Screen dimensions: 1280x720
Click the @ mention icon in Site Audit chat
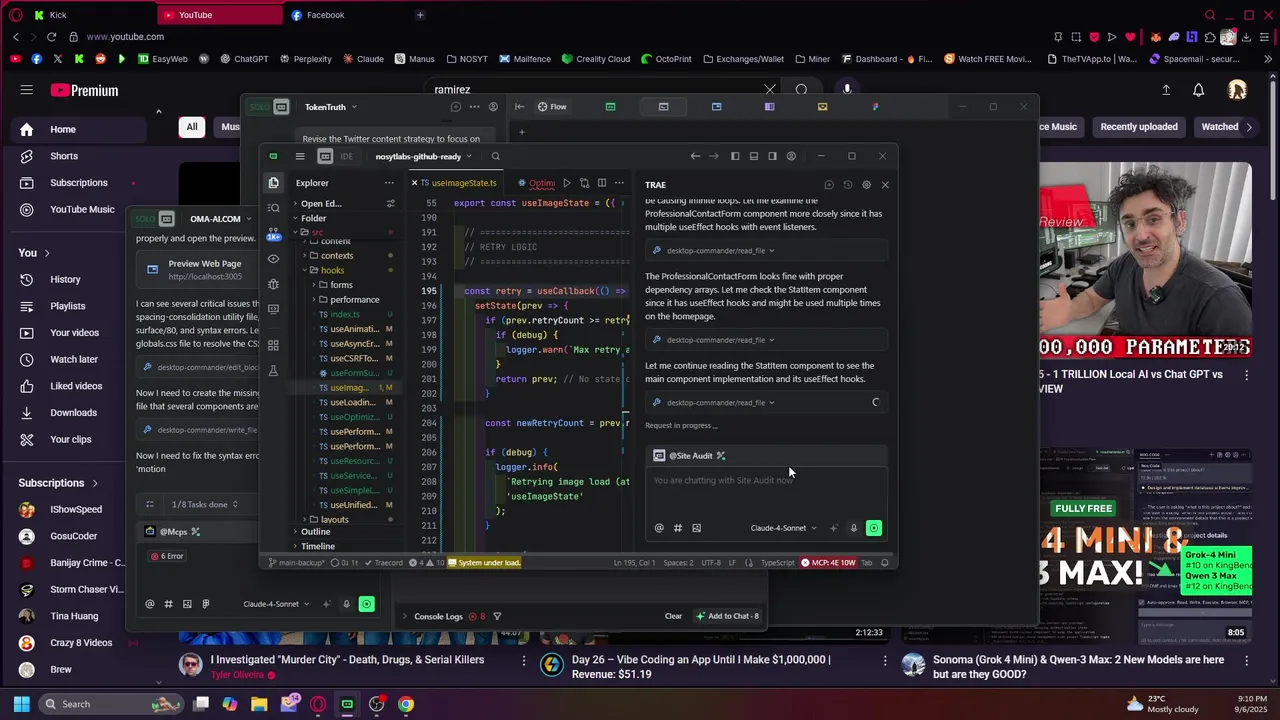pos(658,528)
